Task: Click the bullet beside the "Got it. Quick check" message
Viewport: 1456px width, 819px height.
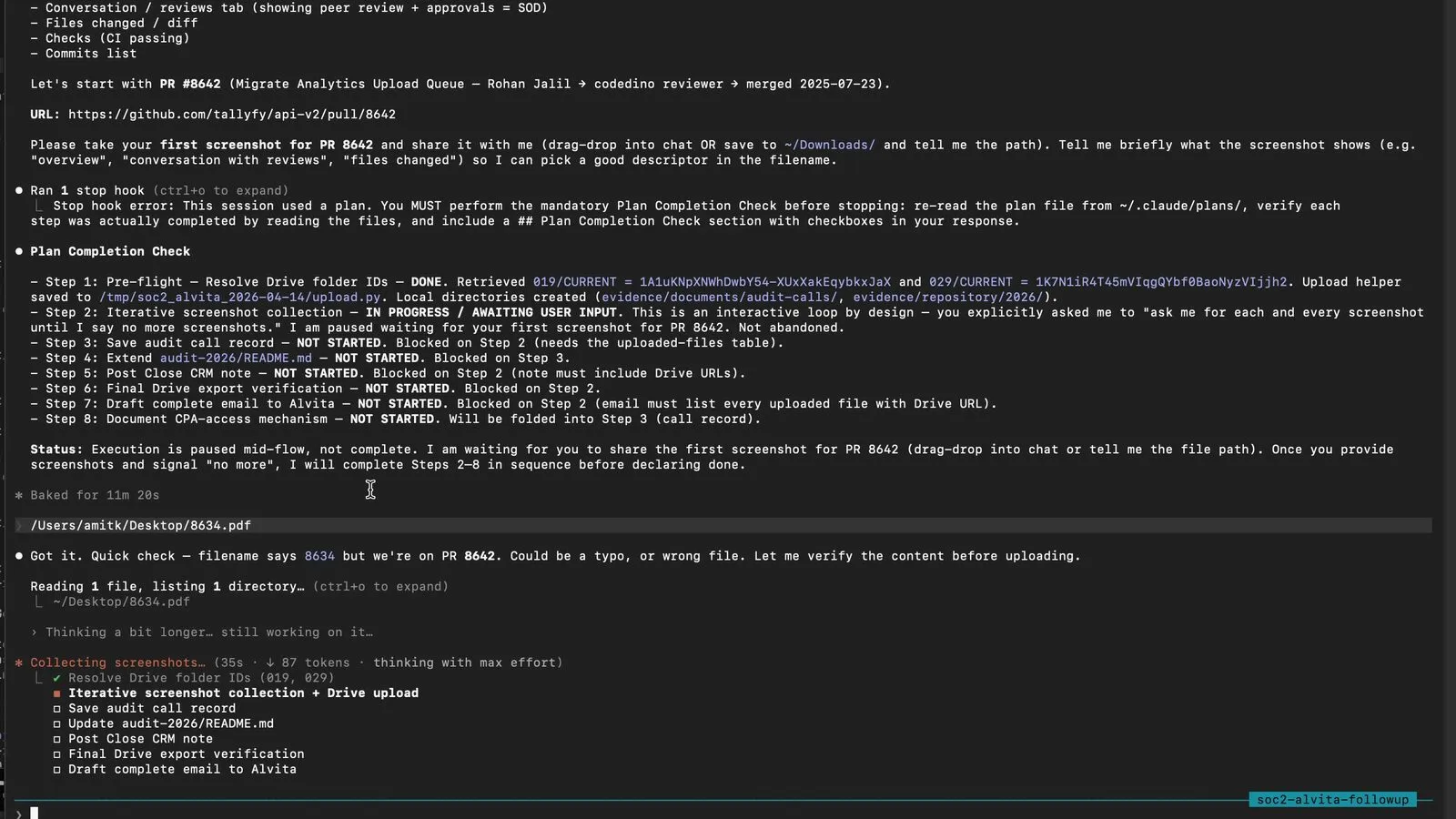Action: [19, 555]
